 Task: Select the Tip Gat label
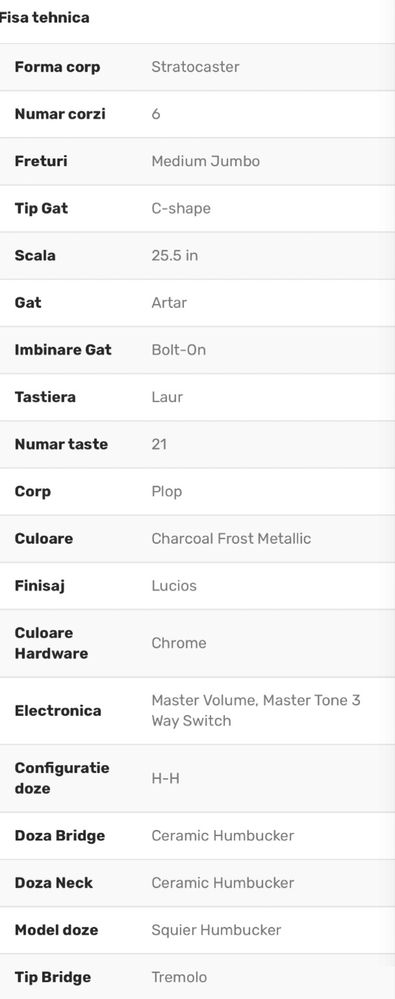tap(41, 208)
